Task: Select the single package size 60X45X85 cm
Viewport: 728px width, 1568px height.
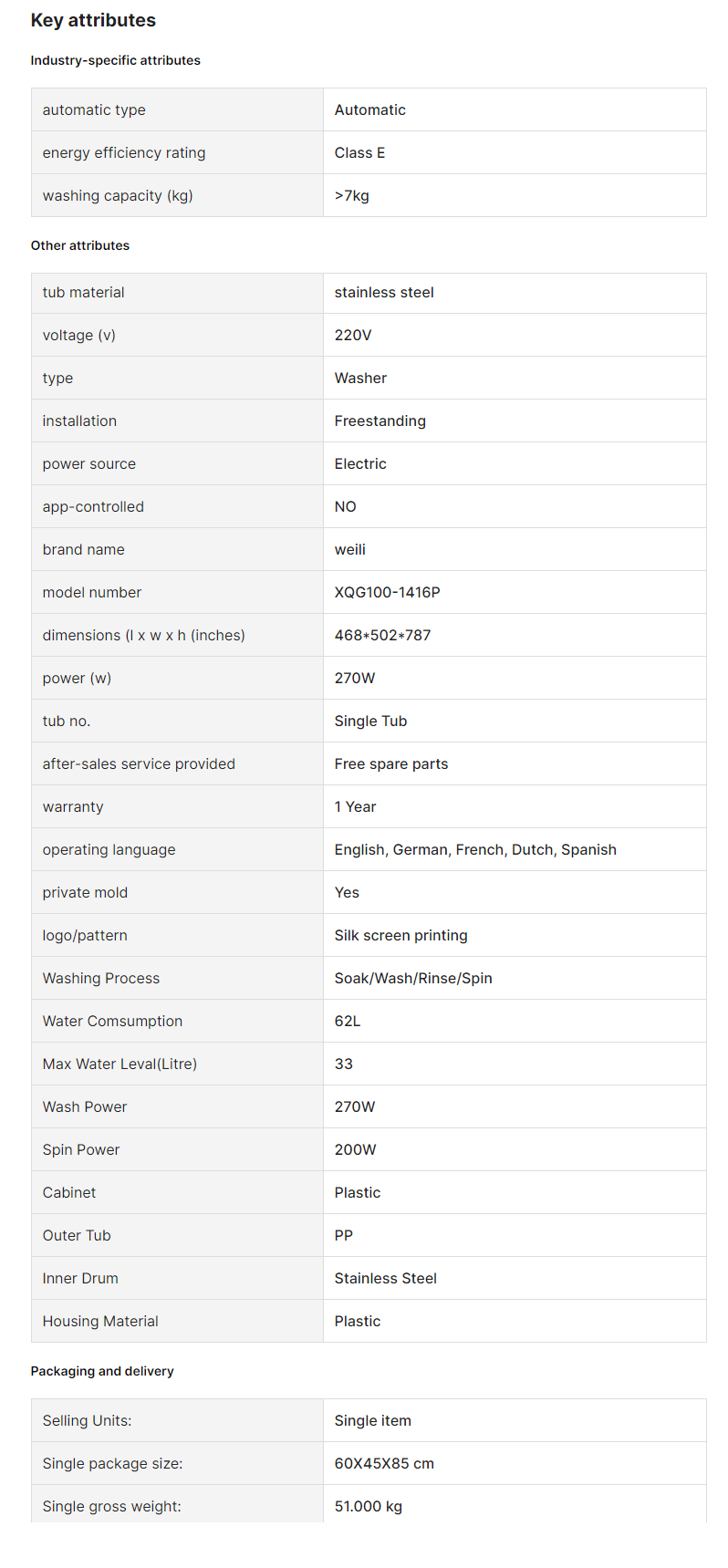Action: pyautogui.click(x=384, y=1463)
